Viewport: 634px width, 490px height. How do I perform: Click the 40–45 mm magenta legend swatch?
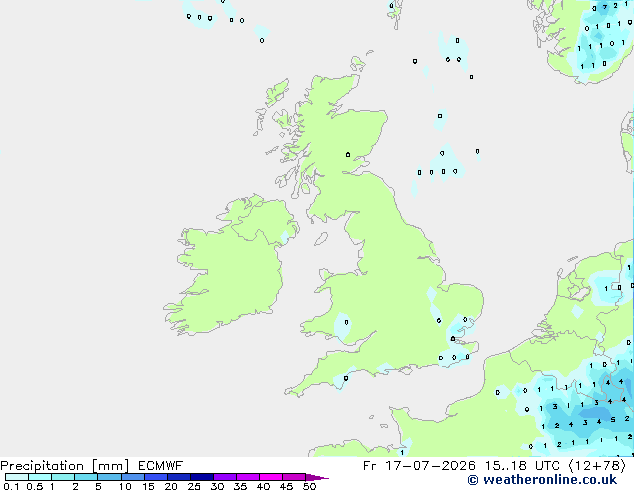[x=271, y=477]
